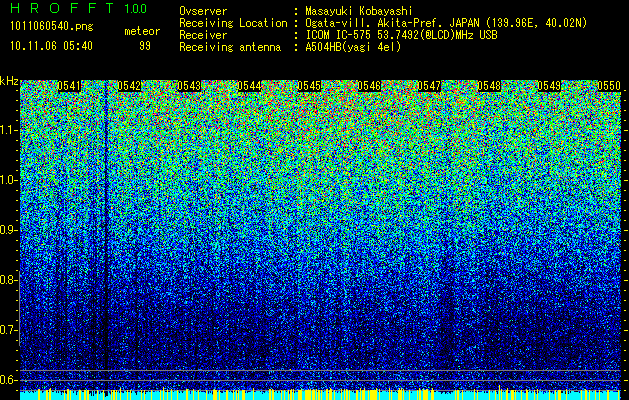Click the HROFFT 1.0.0 title text

(78, 8)
